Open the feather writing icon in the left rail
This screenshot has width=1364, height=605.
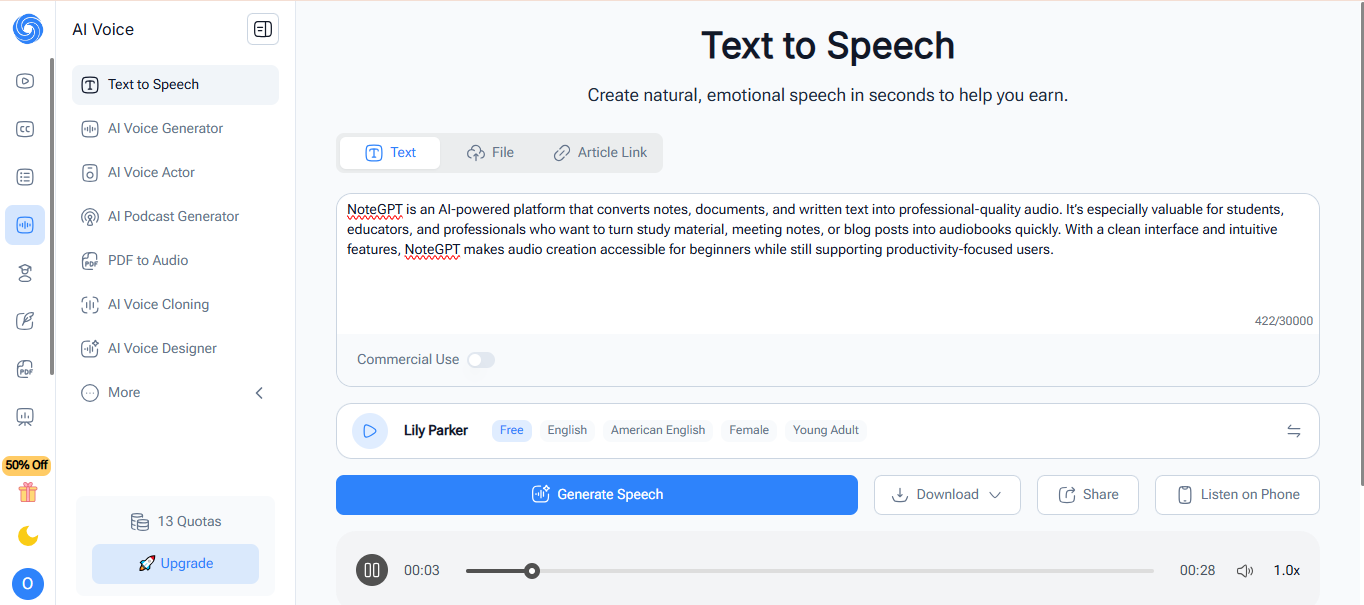(x=25, y=321)
